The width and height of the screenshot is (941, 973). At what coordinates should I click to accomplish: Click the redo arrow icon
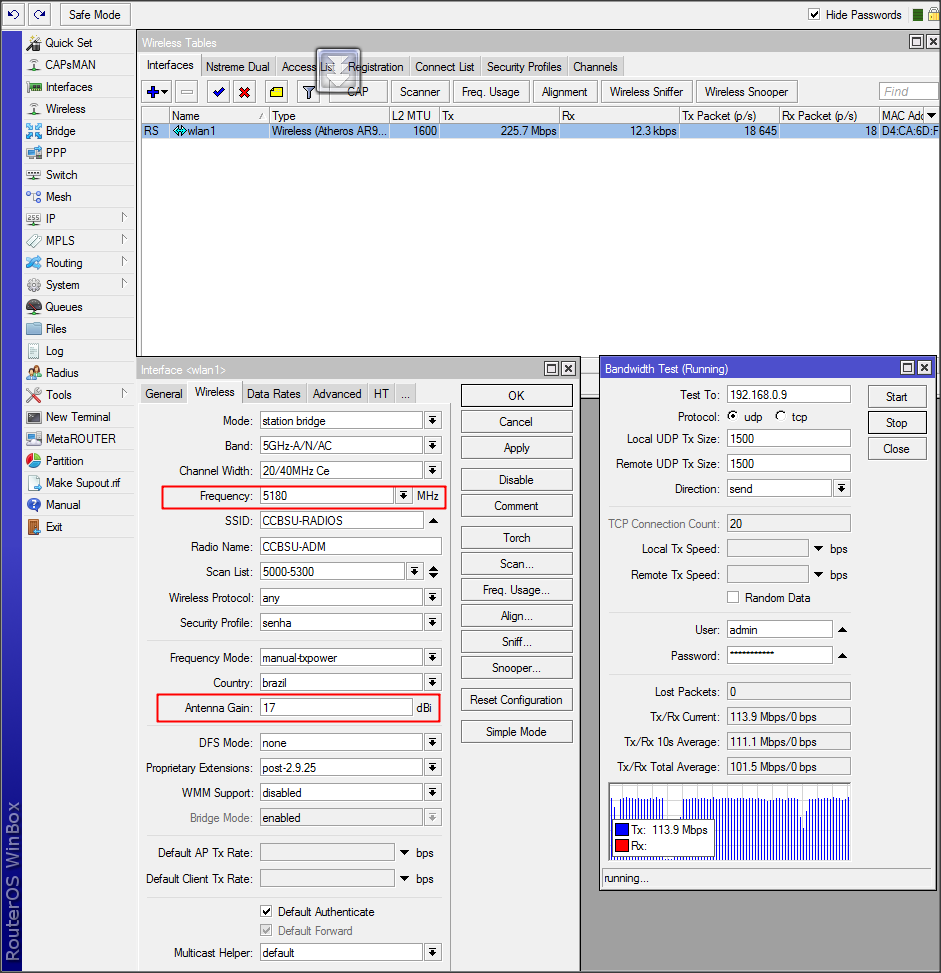click(39, 14)
